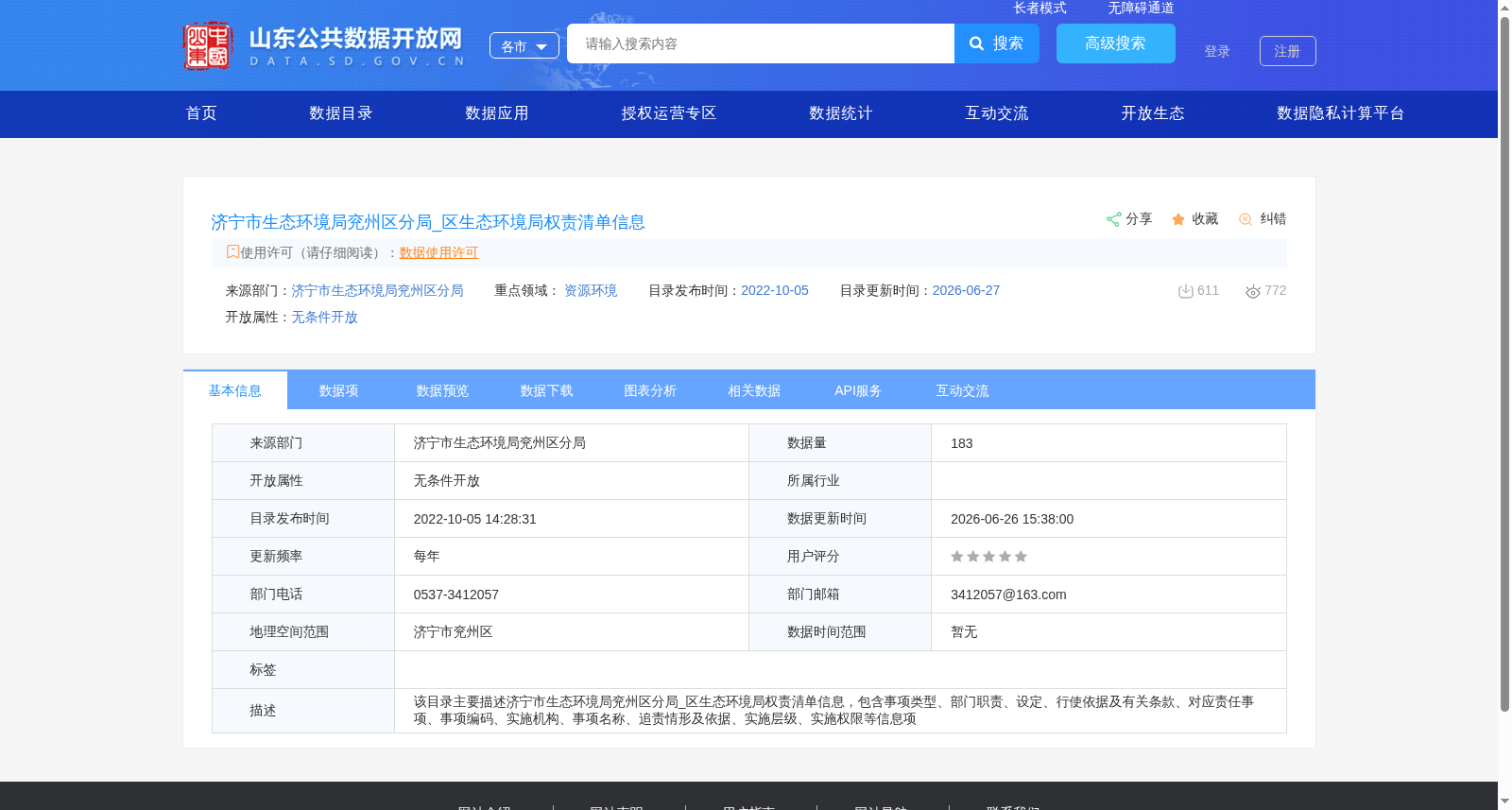The width and height of the screenshot is (1512, 810).
Task: Open the 授权运营专区 menu
Action: [x=669, y=113]
